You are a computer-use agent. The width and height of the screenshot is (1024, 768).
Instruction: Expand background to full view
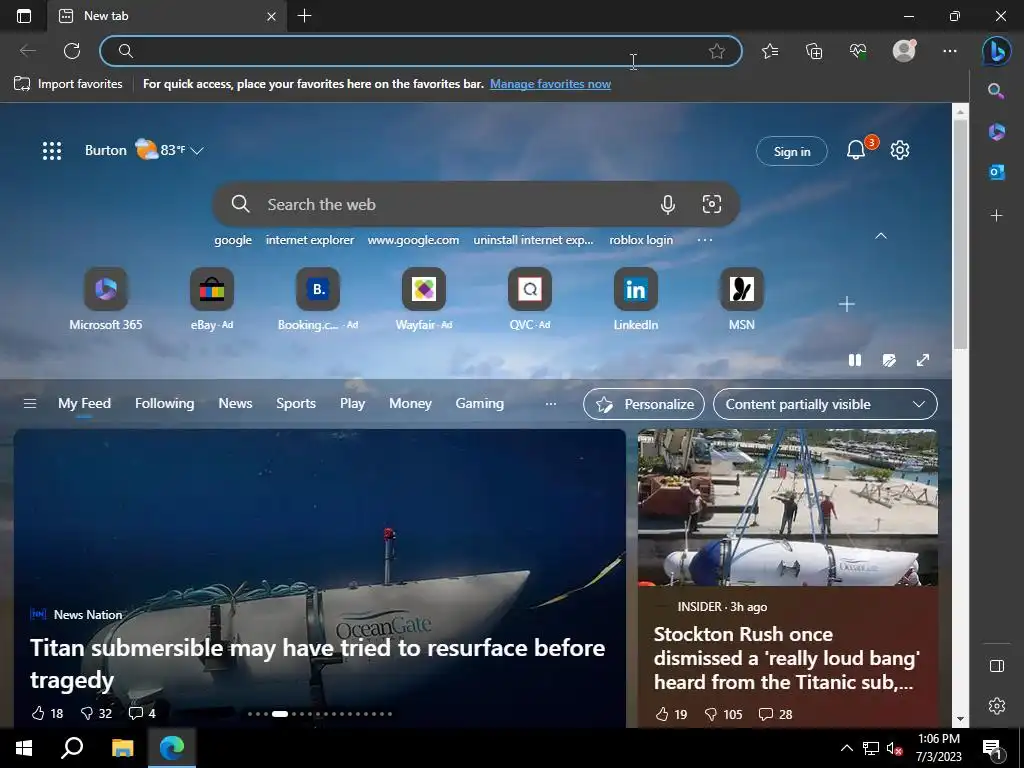pos(923,360)
